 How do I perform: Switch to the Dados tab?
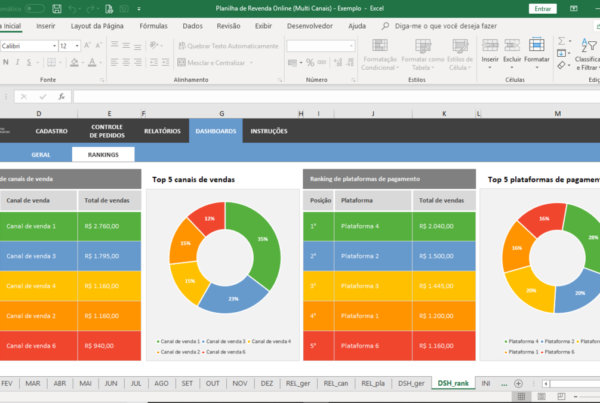point(192,26)
